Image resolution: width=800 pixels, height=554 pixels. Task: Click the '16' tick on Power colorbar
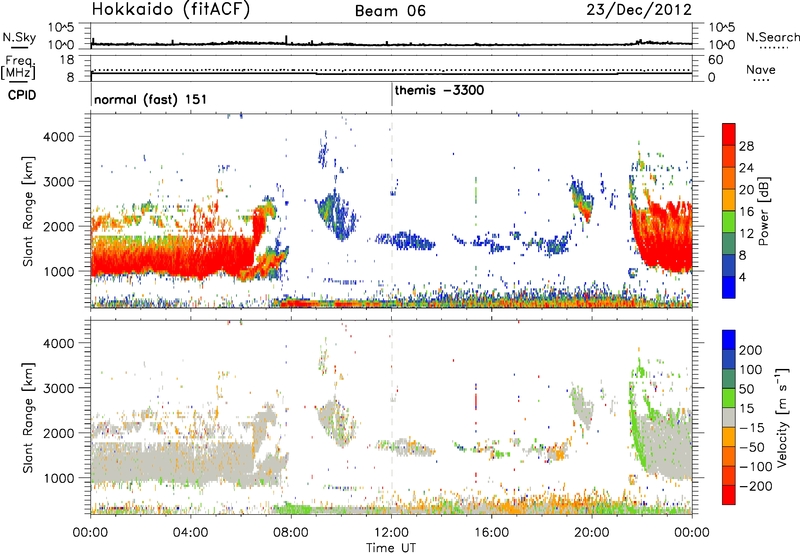tap(746, 212)
